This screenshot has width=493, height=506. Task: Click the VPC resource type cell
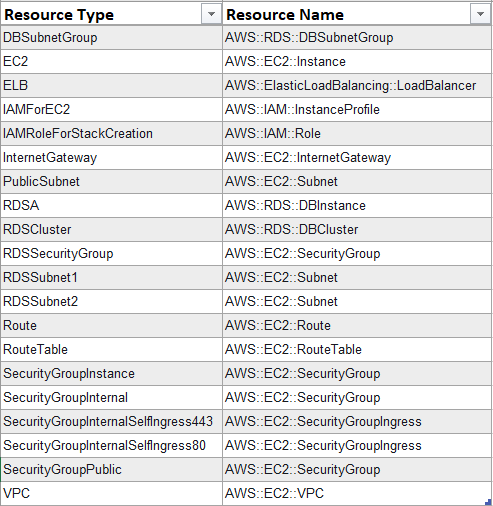[x=111, y=494]
